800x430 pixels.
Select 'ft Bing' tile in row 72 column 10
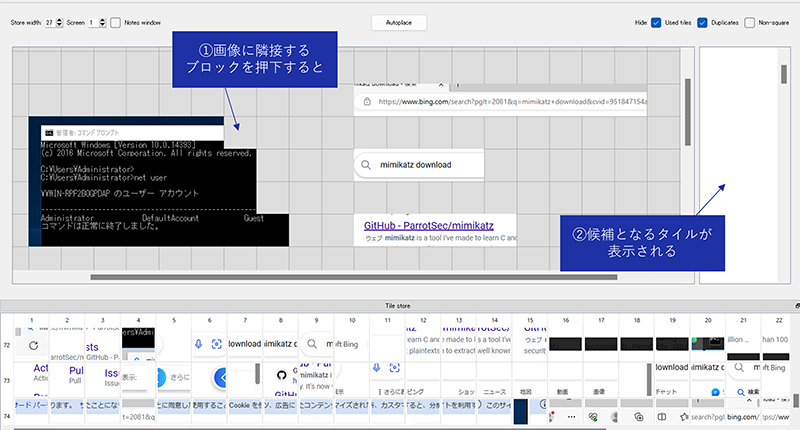[x=352, y=344]
